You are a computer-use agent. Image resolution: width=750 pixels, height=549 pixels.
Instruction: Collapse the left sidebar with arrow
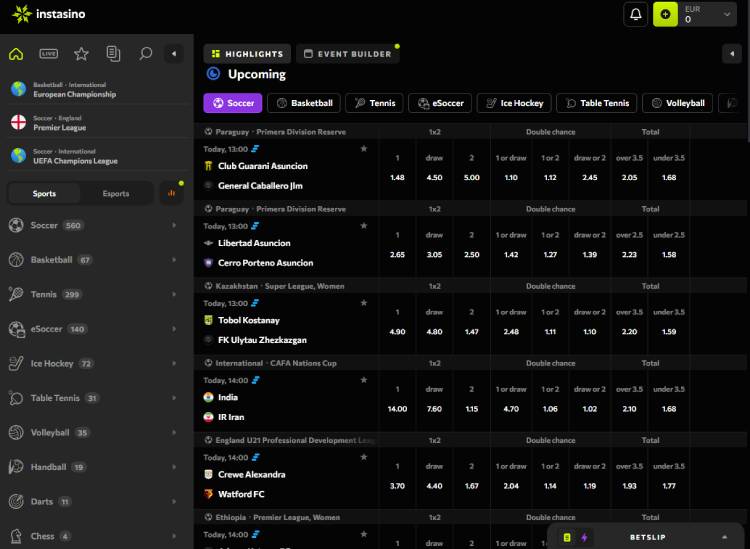174,54
